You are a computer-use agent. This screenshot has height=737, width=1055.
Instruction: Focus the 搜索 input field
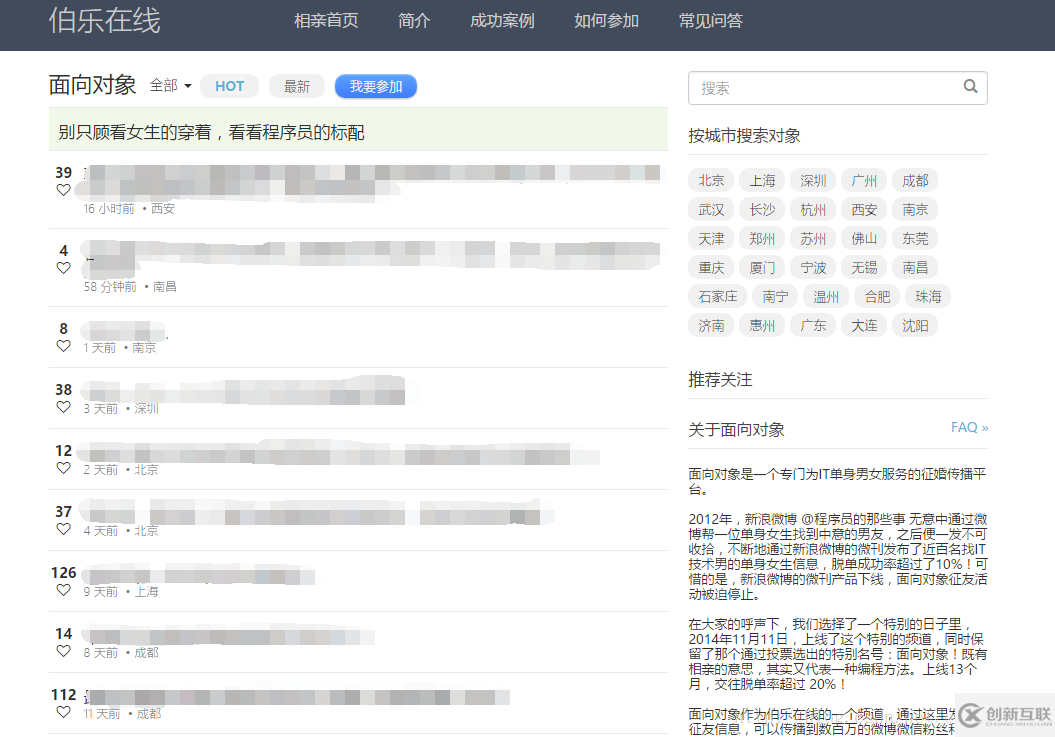(838, 87)
